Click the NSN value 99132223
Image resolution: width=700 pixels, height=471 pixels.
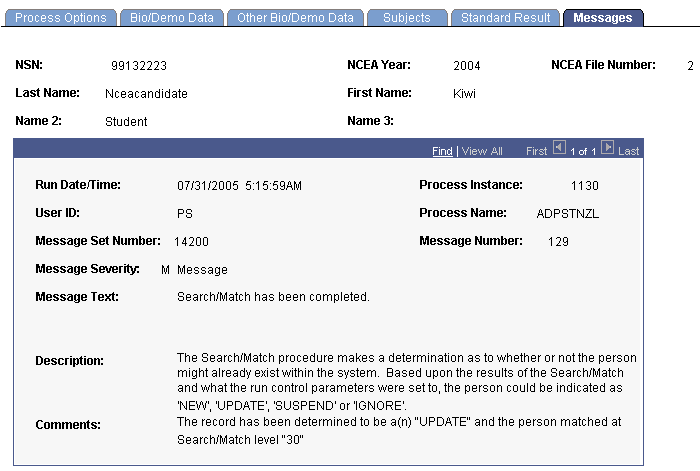(139, 66)
